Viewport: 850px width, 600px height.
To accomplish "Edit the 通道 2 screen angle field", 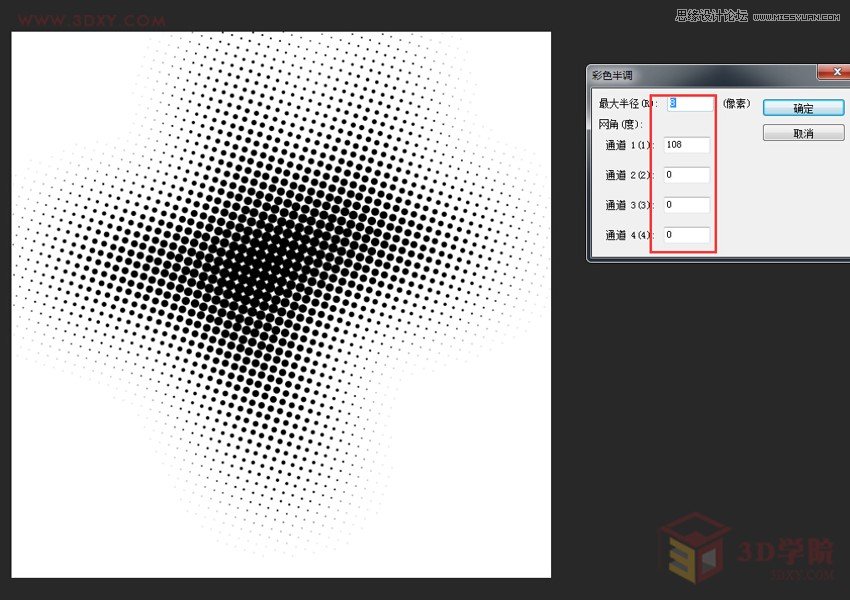I will 686,175.
